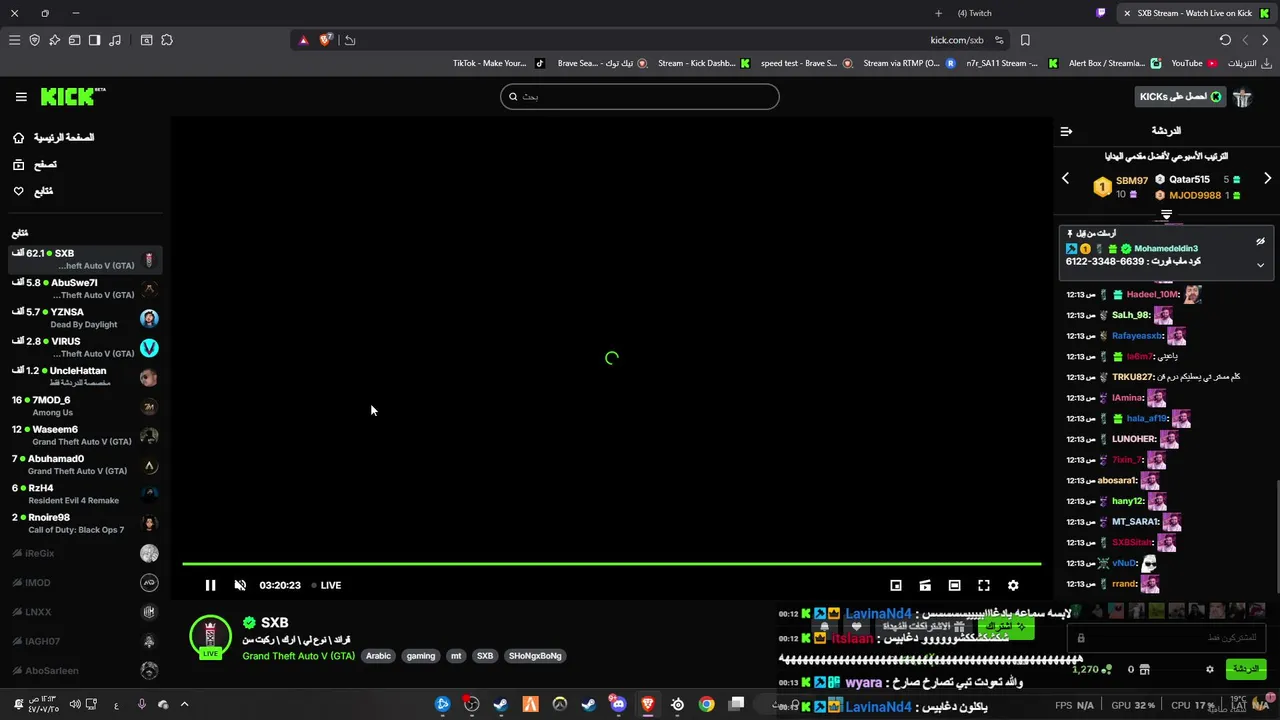Open YZNSA Dead By Daylight channel
Screen dimensions: 1280x720
(84, 318)
